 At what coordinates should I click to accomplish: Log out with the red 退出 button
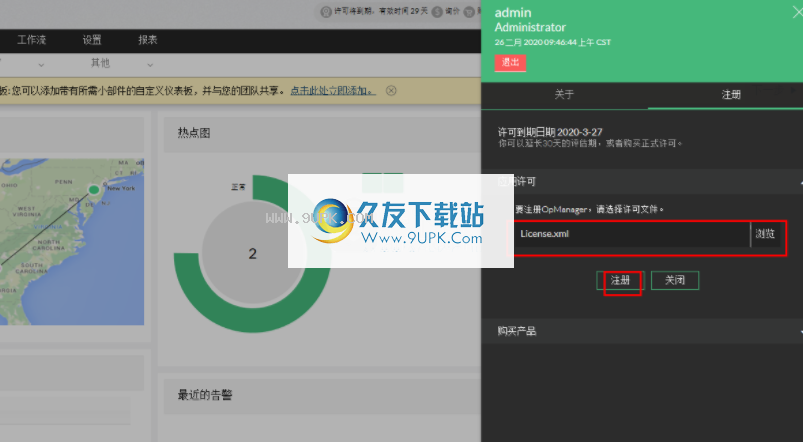[x=510, y=62]
